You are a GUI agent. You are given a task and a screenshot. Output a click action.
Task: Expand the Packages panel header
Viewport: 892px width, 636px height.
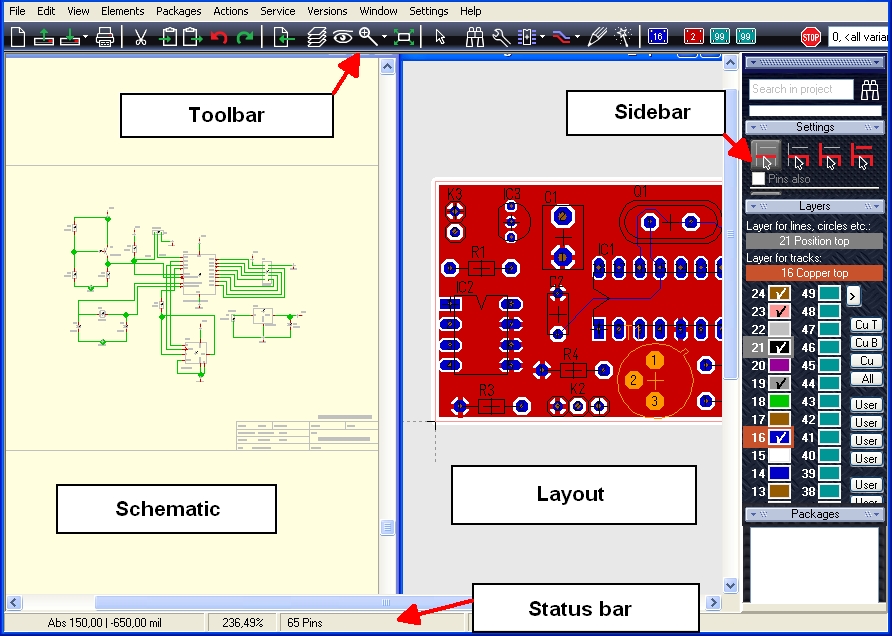814,514
